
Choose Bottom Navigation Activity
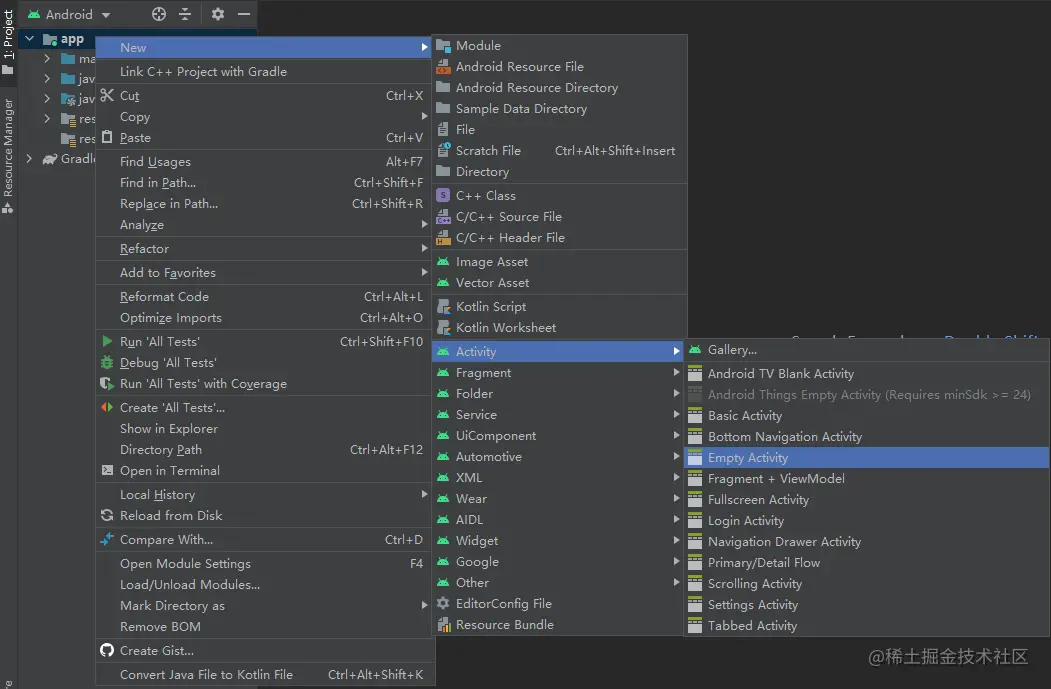[x=867, y=437]
